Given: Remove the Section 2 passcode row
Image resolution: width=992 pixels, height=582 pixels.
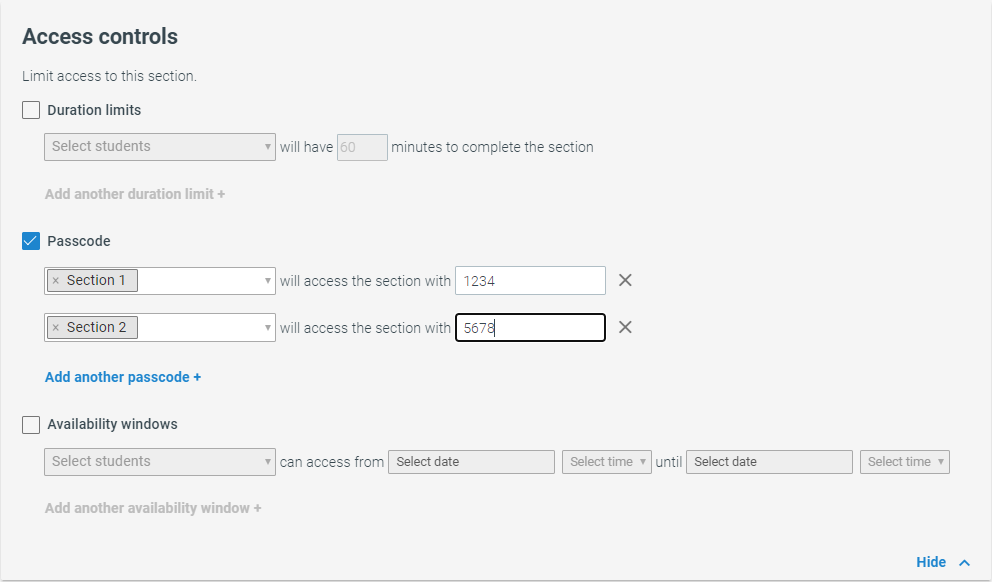Looking at the screenshot, I should [x=625, y=327].
